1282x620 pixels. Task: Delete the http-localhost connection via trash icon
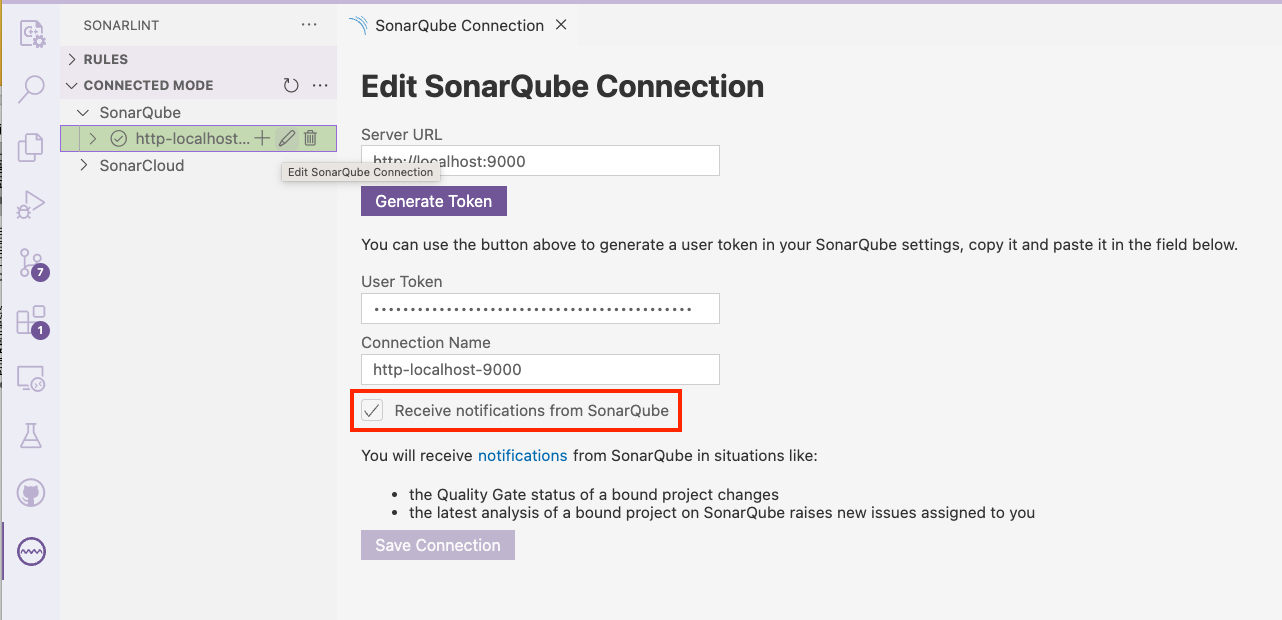pos(311,138)
